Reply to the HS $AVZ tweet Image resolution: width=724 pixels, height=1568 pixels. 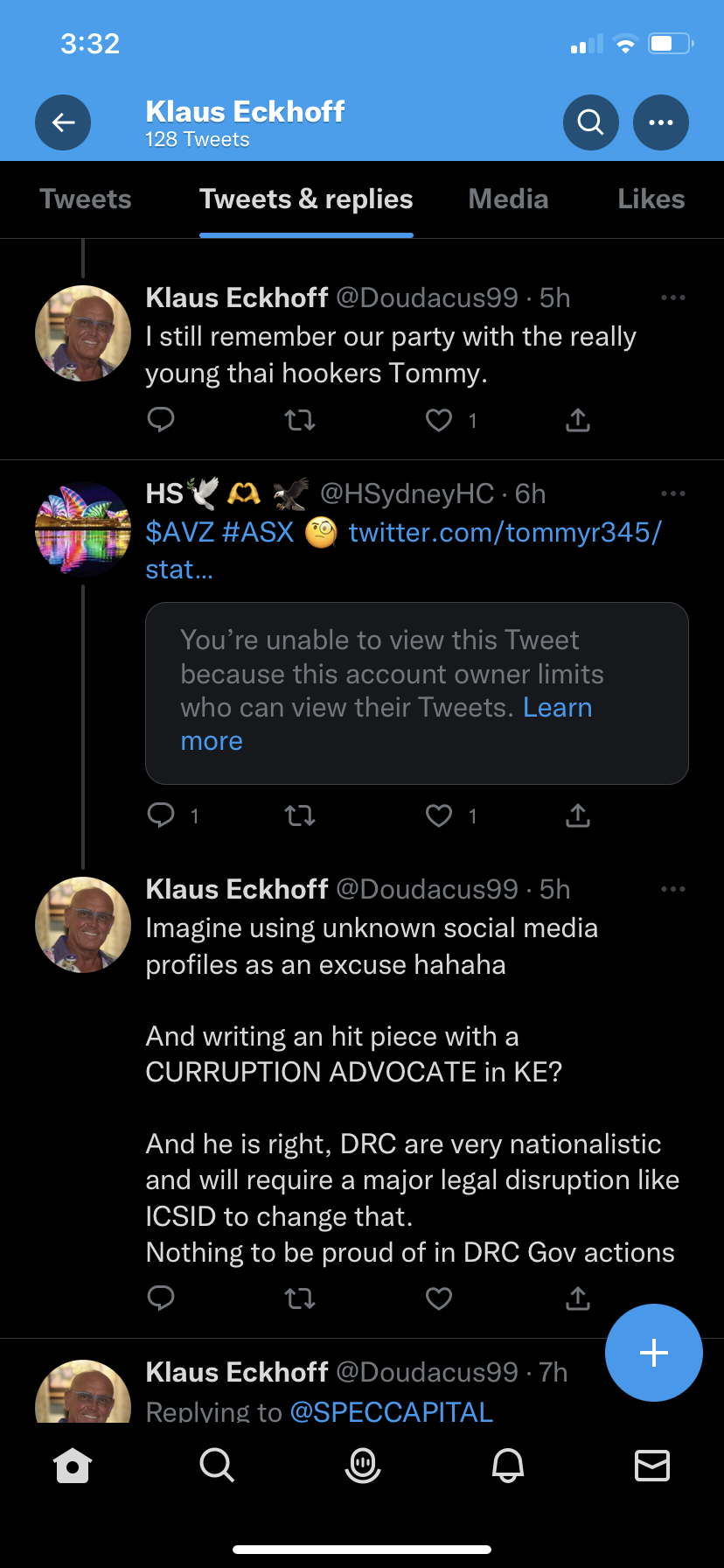(x=162, y=816)
